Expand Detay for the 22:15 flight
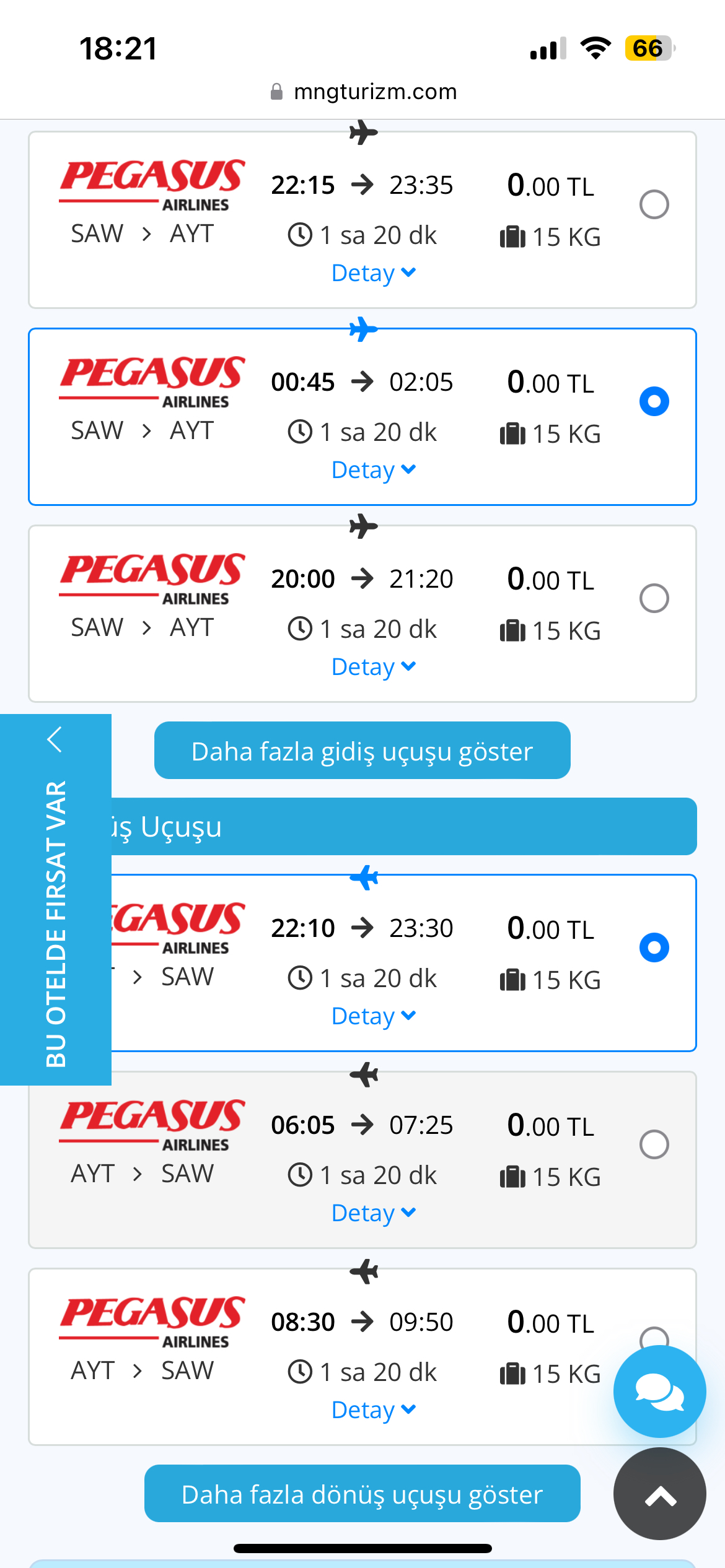Viewport: 725px width, 1568px height. (x=374, y=272)
